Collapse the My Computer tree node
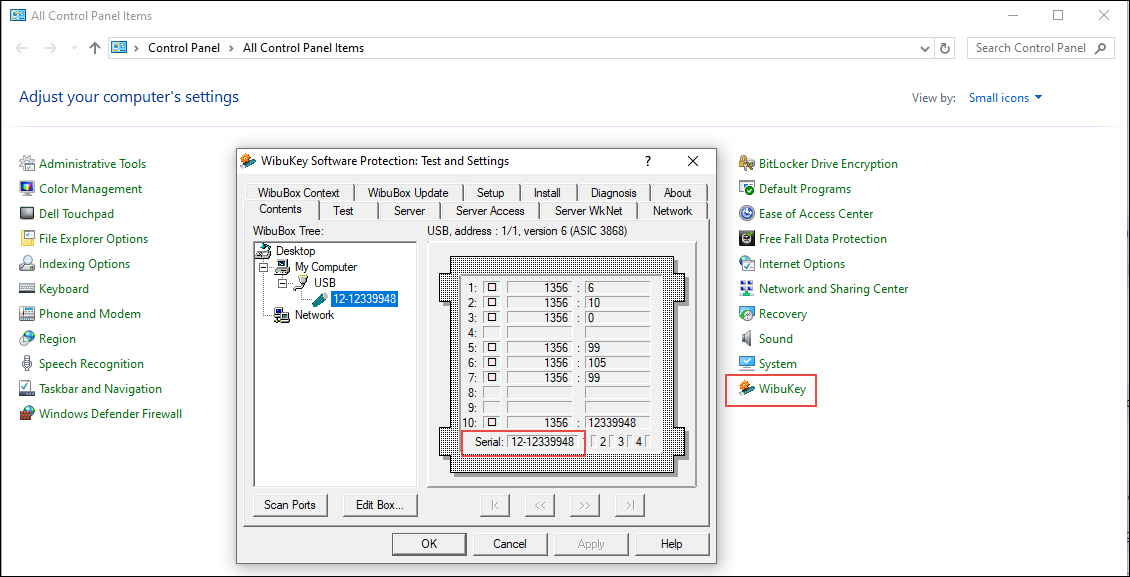Image resolution: width=1130 pixels, height=577 pixels. coord(263,267)
